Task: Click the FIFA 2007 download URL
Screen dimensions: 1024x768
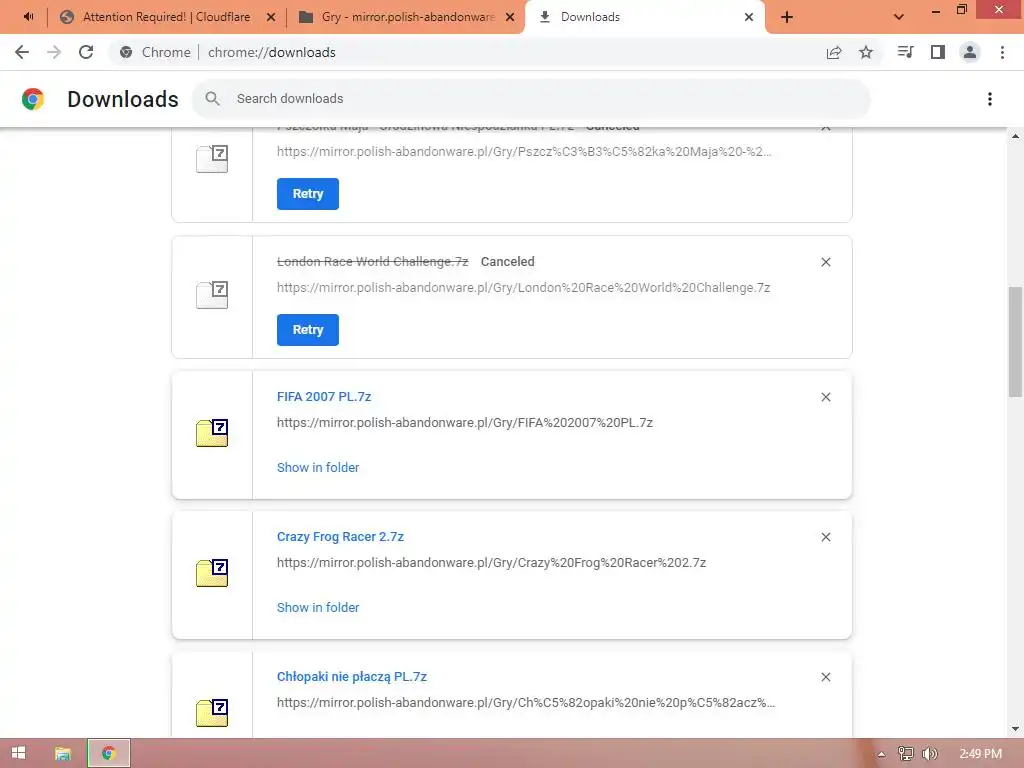Action: tap(465, 423)
